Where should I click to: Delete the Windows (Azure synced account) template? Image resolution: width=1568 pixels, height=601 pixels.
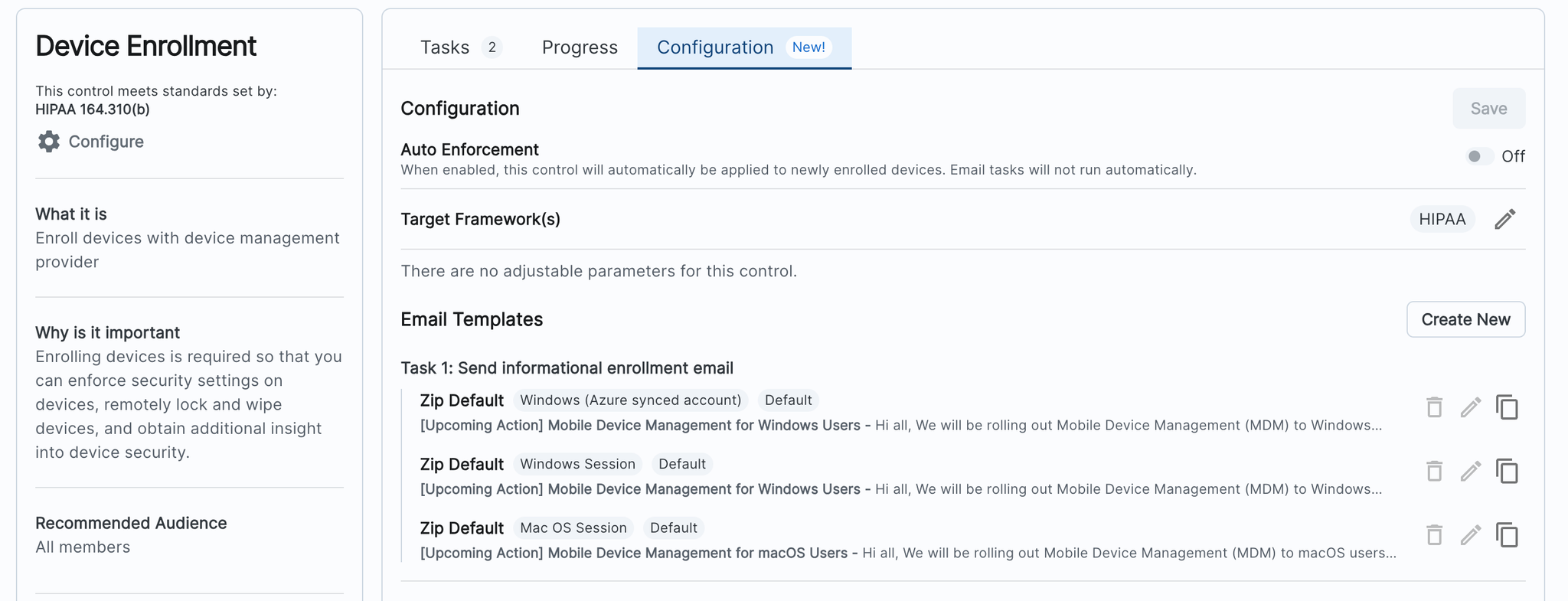pos(1434,407)
